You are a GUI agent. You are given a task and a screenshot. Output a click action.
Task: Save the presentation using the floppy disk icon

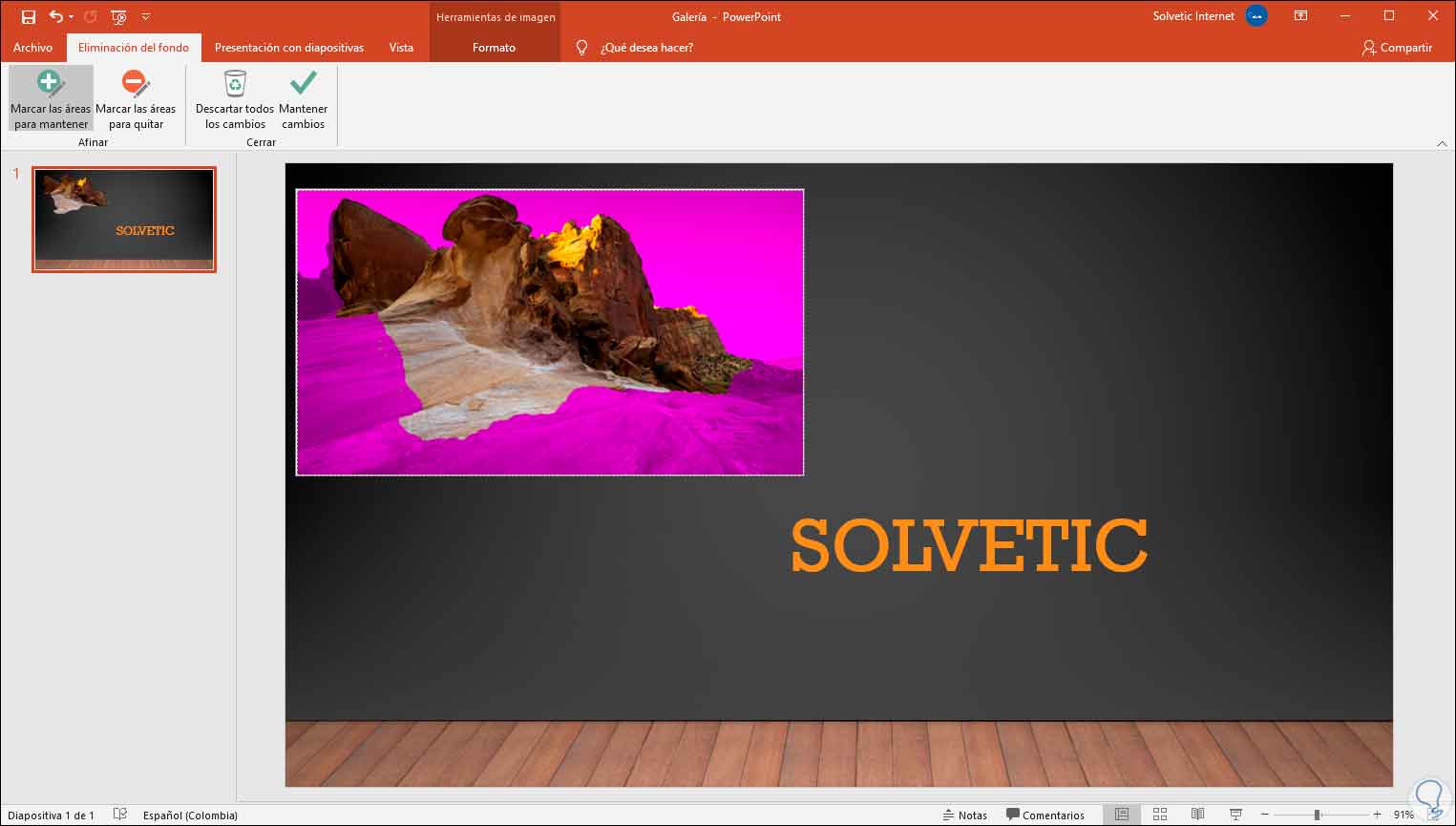pos(28,16)
